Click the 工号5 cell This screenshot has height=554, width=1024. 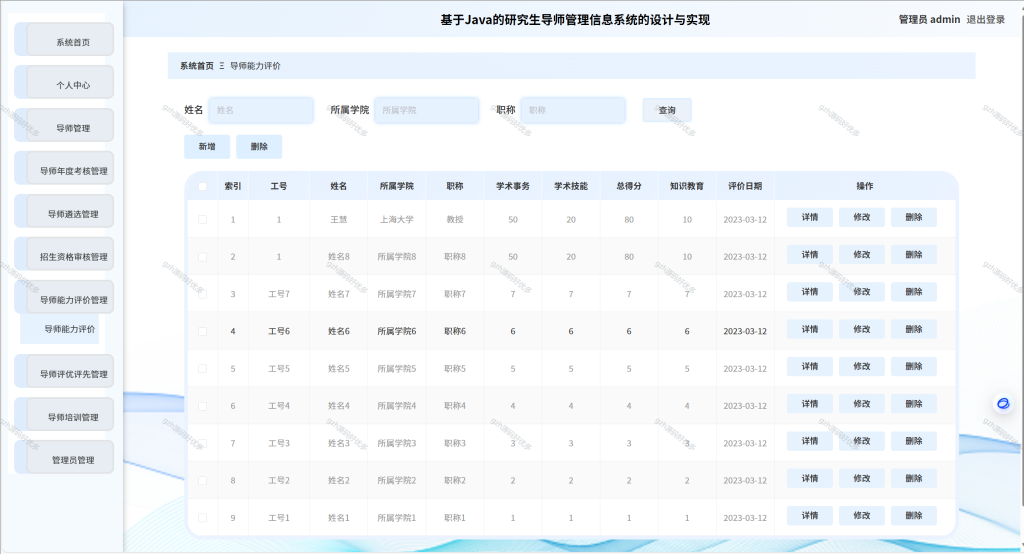point(279,368)
